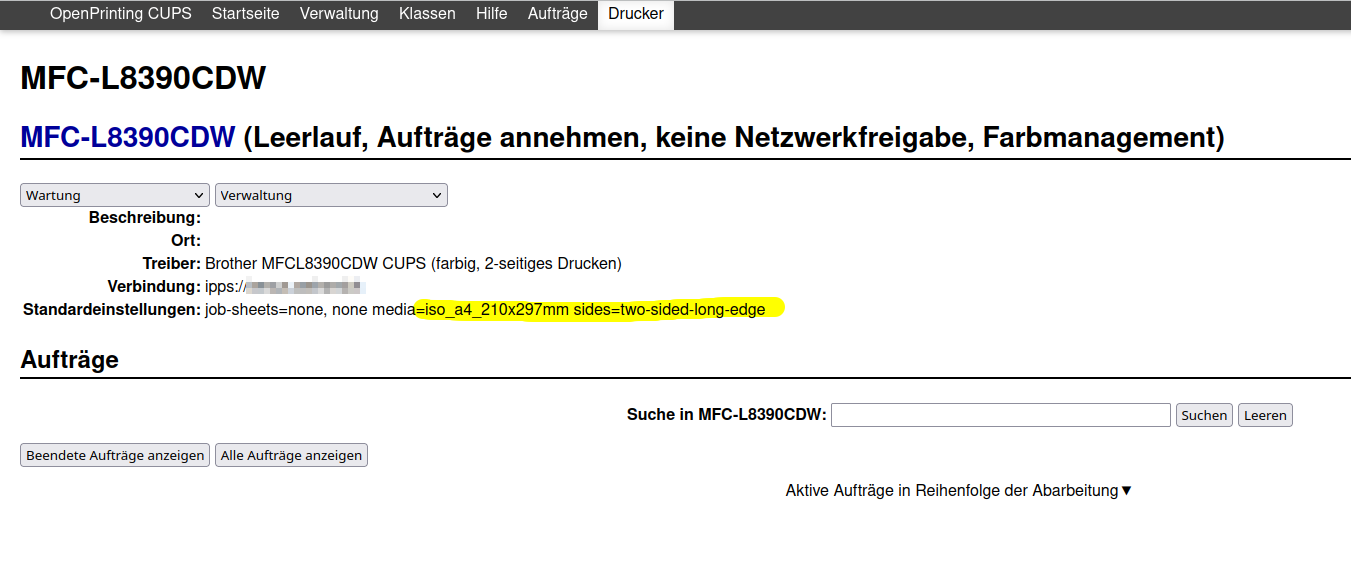Click the Suchen button
Viewport: 1351px width, 573px height.
[1204, 415]
